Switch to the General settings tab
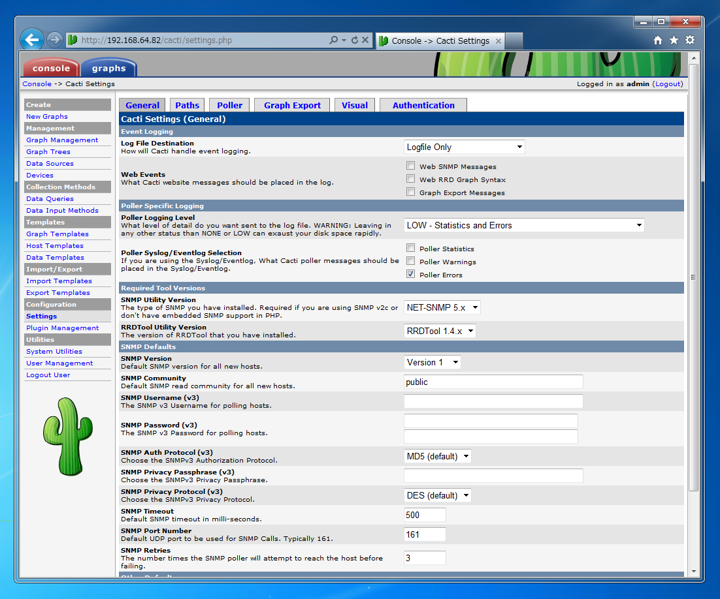This screenshot has width=720, height=599. coord(142,105)
